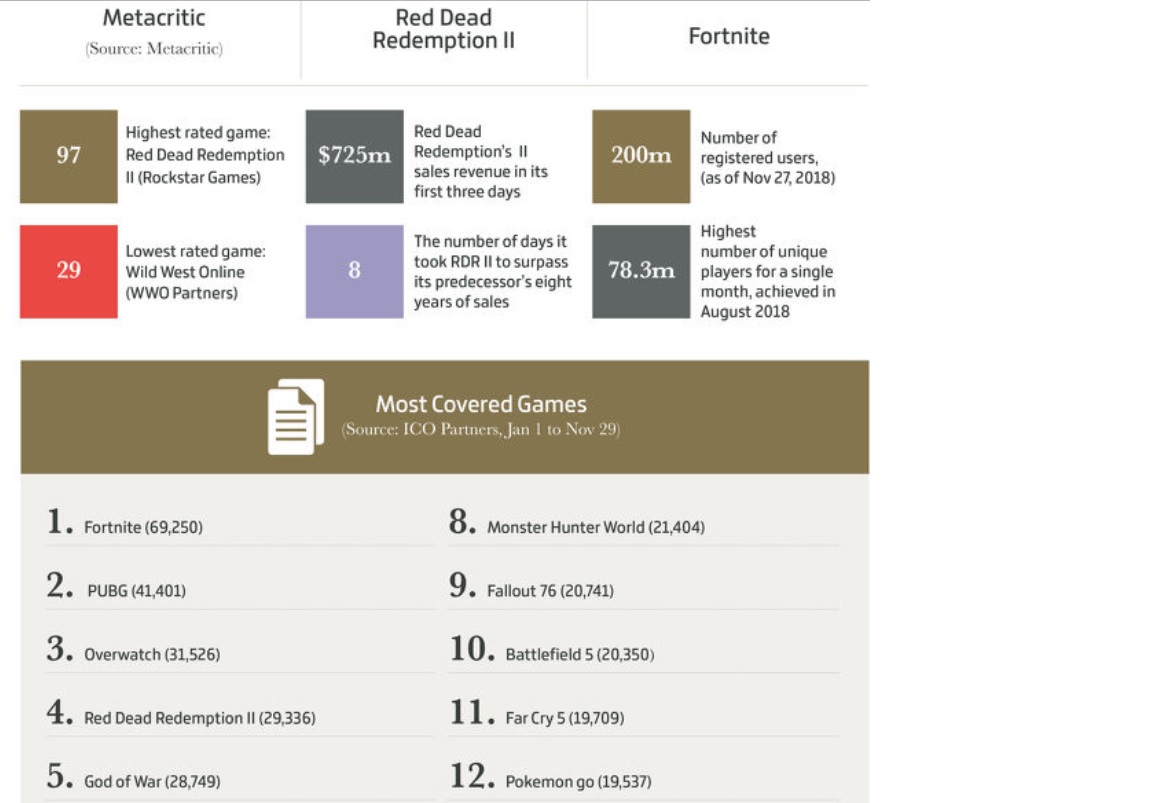The height and width of the screenshot is (803, 1152).
Task: Click the document icon beside Most Covered Games
Action: (295, 417)
